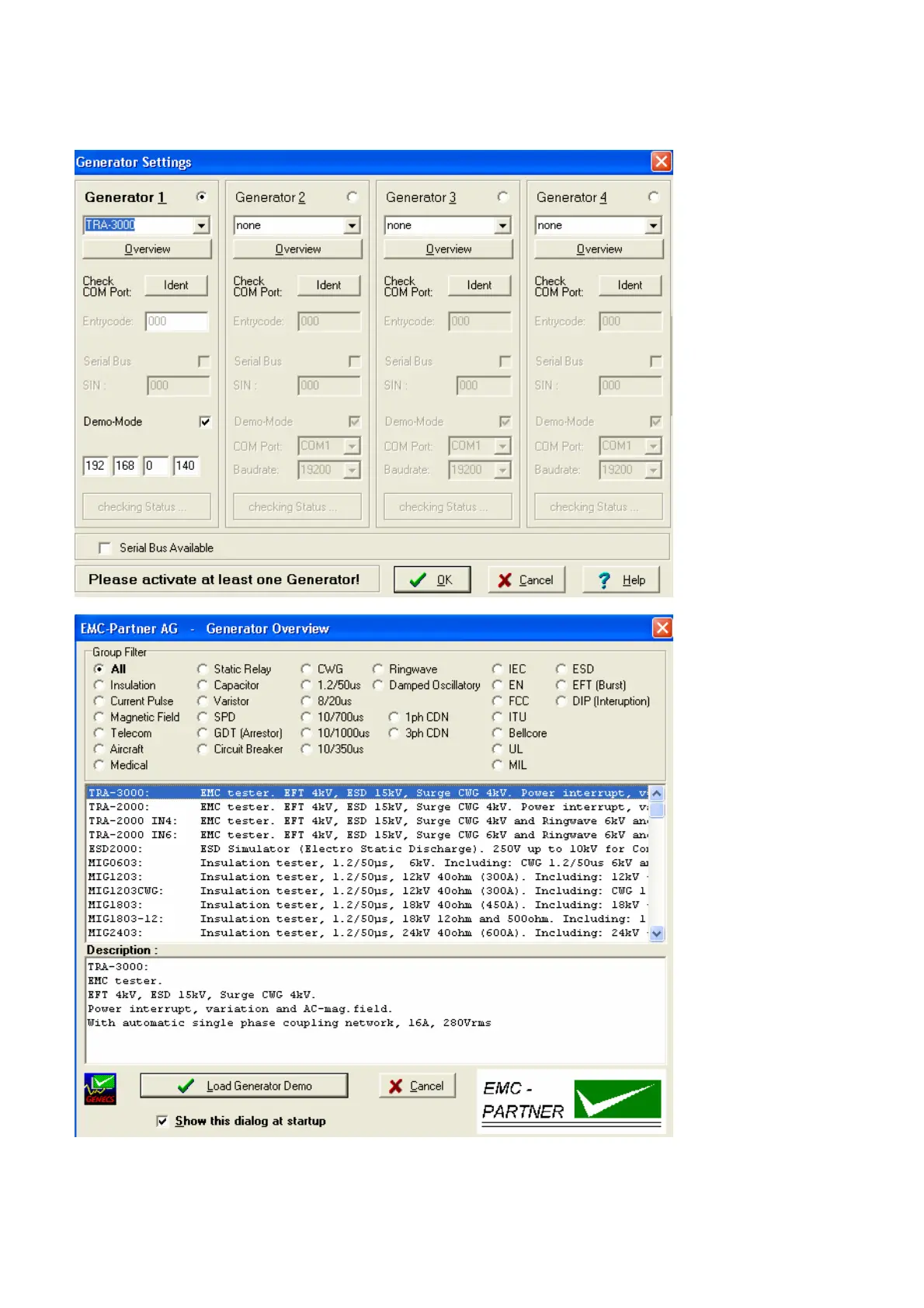Open the Generator 4 model dropdown
The width and height of the screenshot is (924, 1308).
point(654,225)
